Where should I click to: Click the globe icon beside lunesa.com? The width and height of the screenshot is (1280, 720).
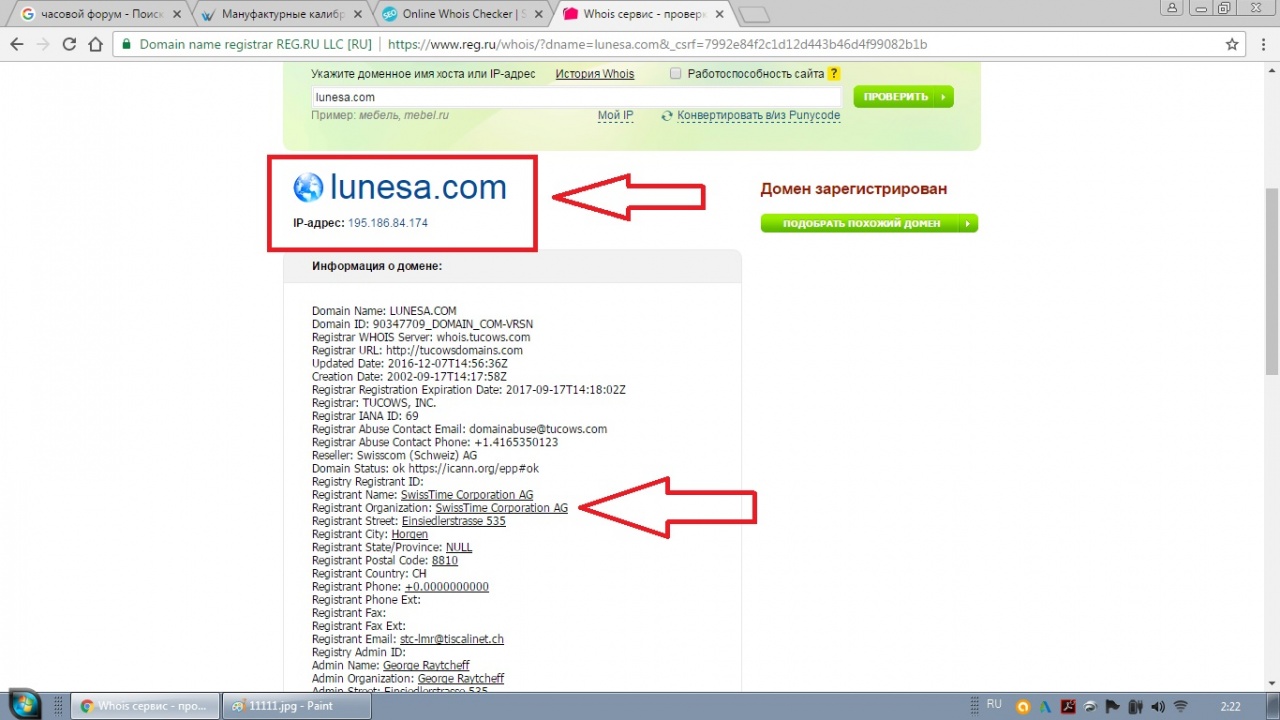(x=308, y=187)
